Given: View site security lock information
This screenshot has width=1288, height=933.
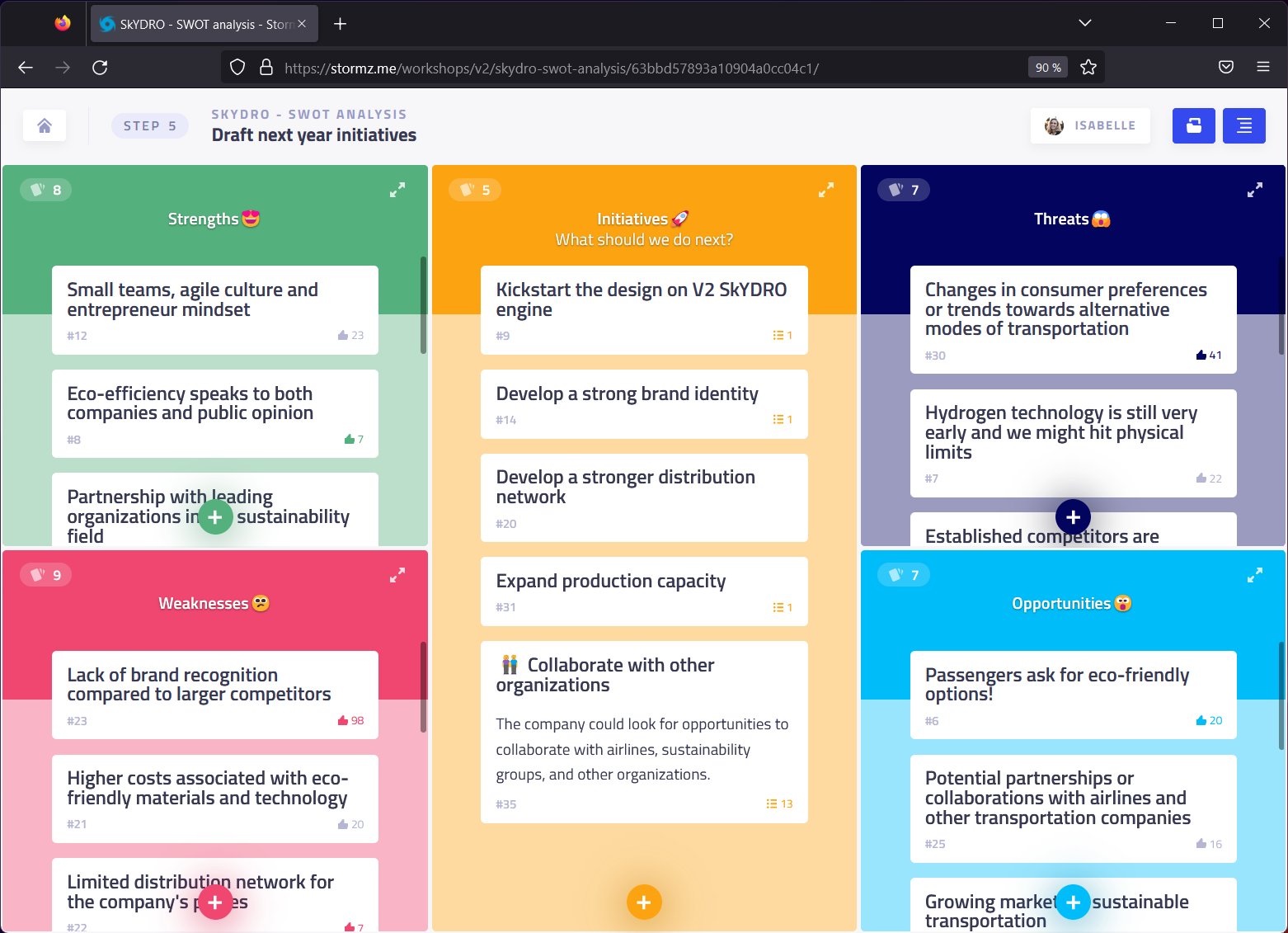Looking at the screenshot, I should pos(266,68).
